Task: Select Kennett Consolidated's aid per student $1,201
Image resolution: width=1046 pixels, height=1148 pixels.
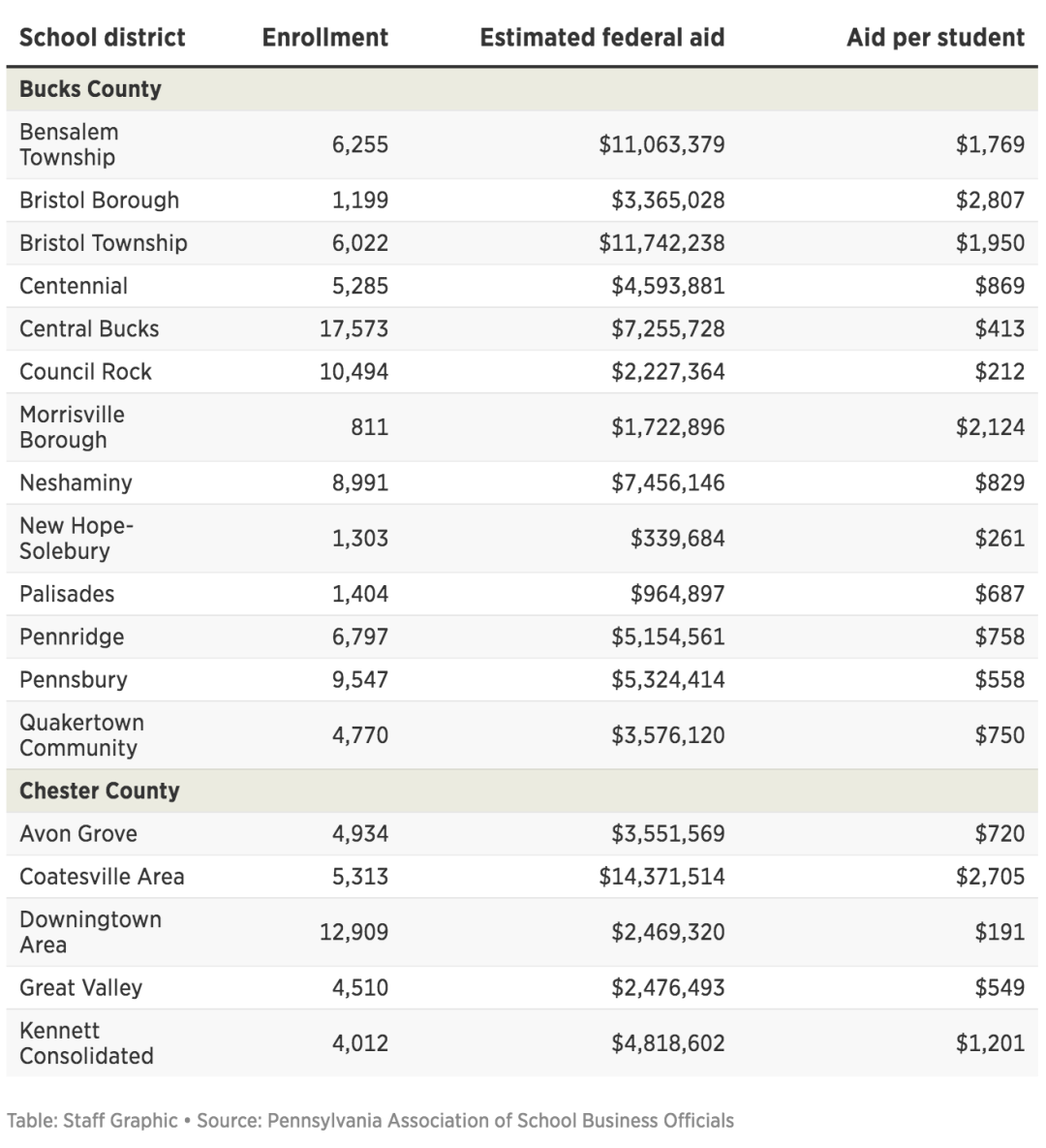Action: 990,1043
